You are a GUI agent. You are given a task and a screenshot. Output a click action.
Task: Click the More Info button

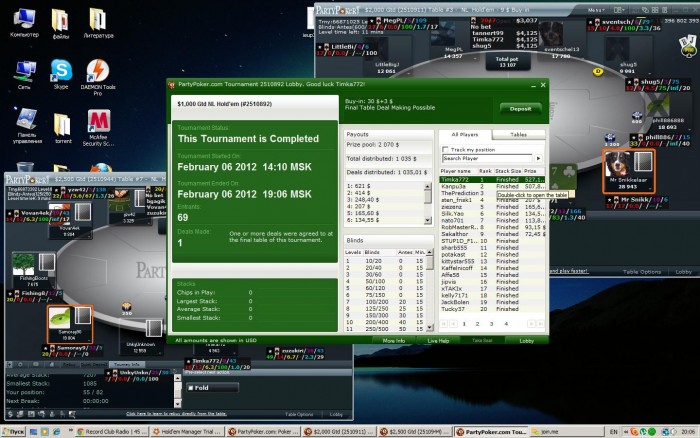point(394,341)
